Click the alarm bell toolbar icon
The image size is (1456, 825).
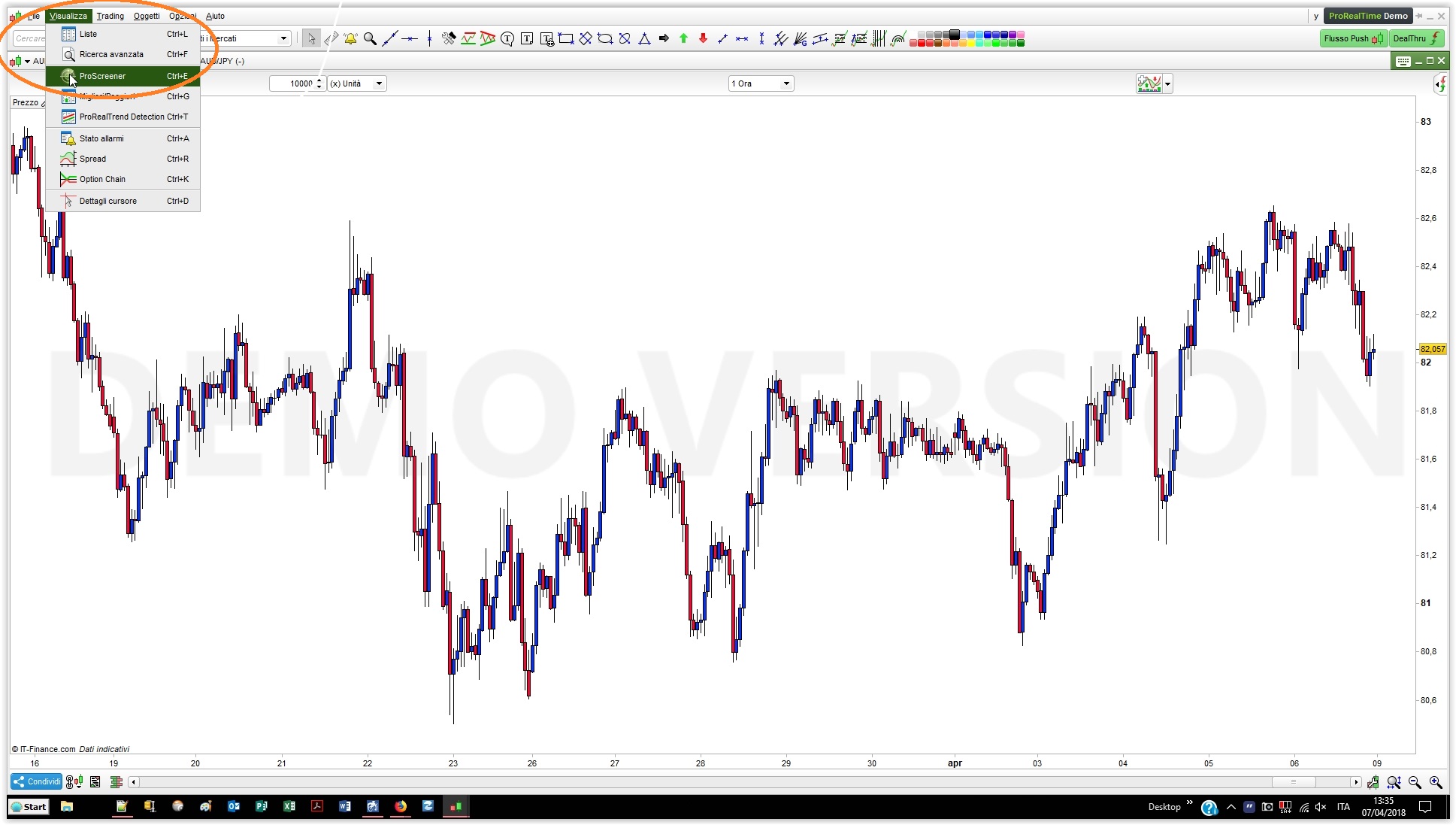point(350,38)
